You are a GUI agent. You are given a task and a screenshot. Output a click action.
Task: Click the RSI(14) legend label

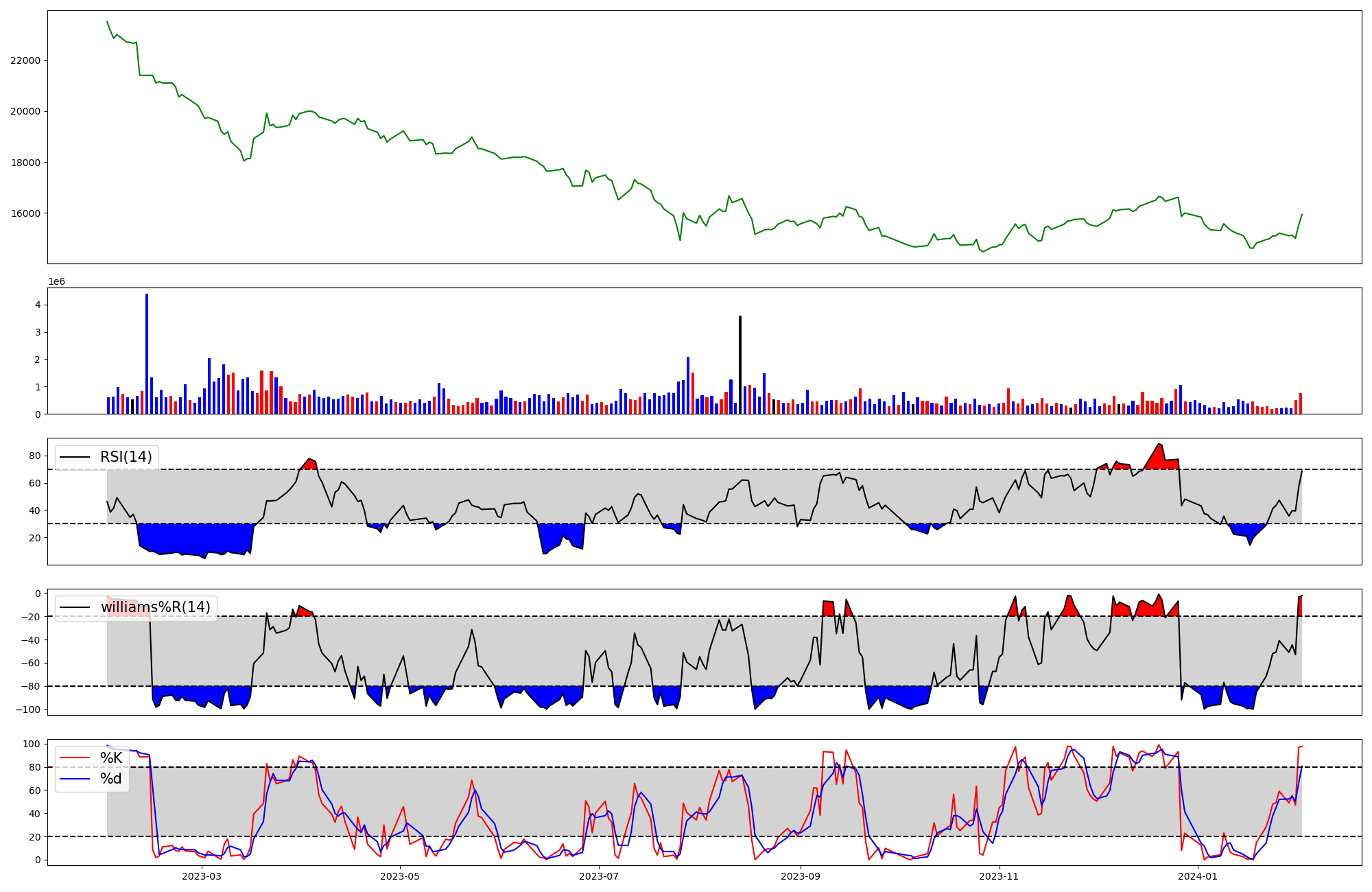(x=126, y=457)
